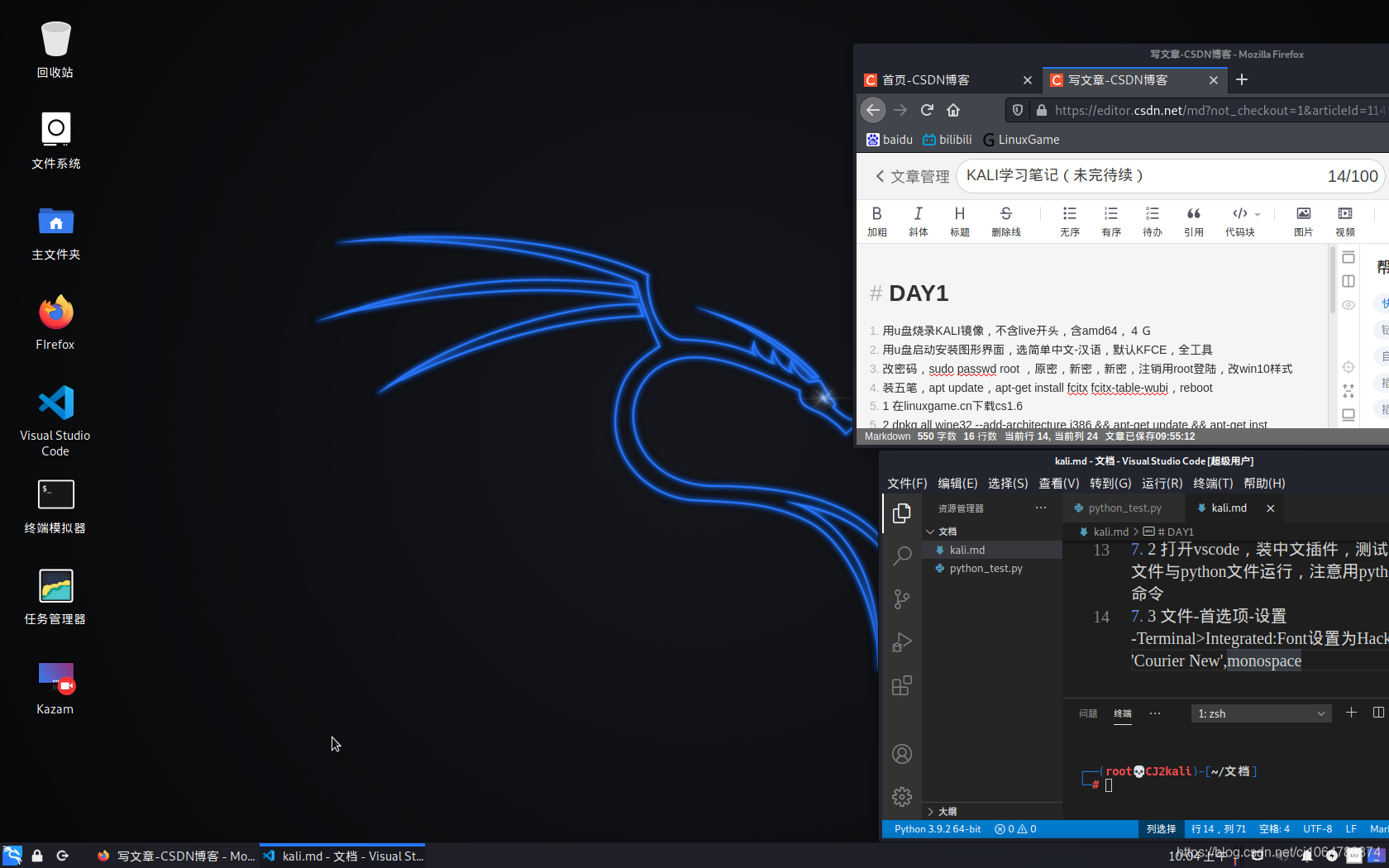Open the 1: zsh terminal dropdown
This screenshot has width=1389, height=868.
pos(1261,713)
